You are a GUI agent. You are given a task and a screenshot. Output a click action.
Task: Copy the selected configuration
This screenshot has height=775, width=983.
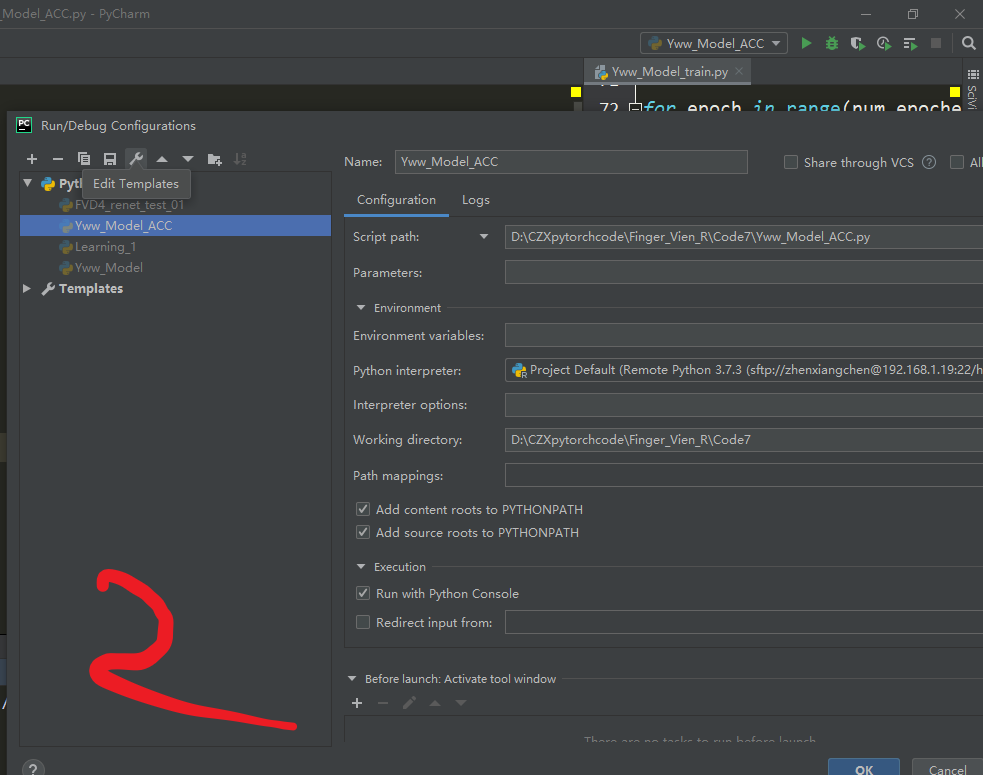pyautogui.click(x=83, y=159)
